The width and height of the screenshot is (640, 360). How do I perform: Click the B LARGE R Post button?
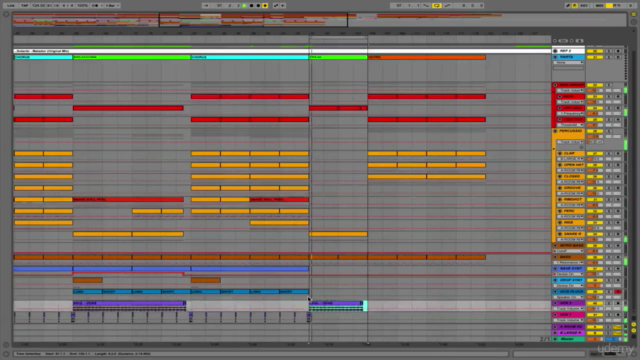click(x=618, y=333)
